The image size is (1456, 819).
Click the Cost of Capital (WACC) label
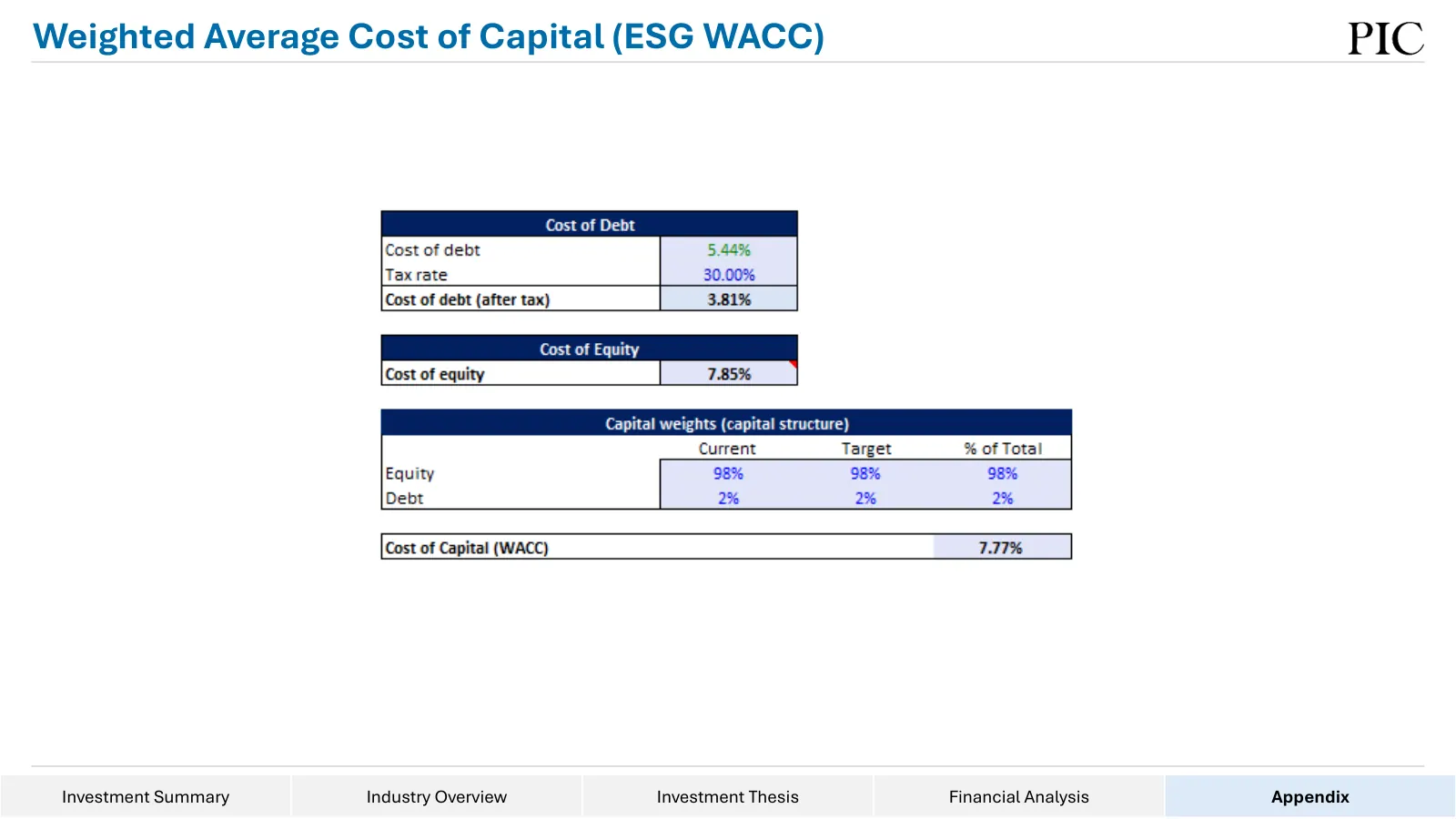(x=467, y=548)
